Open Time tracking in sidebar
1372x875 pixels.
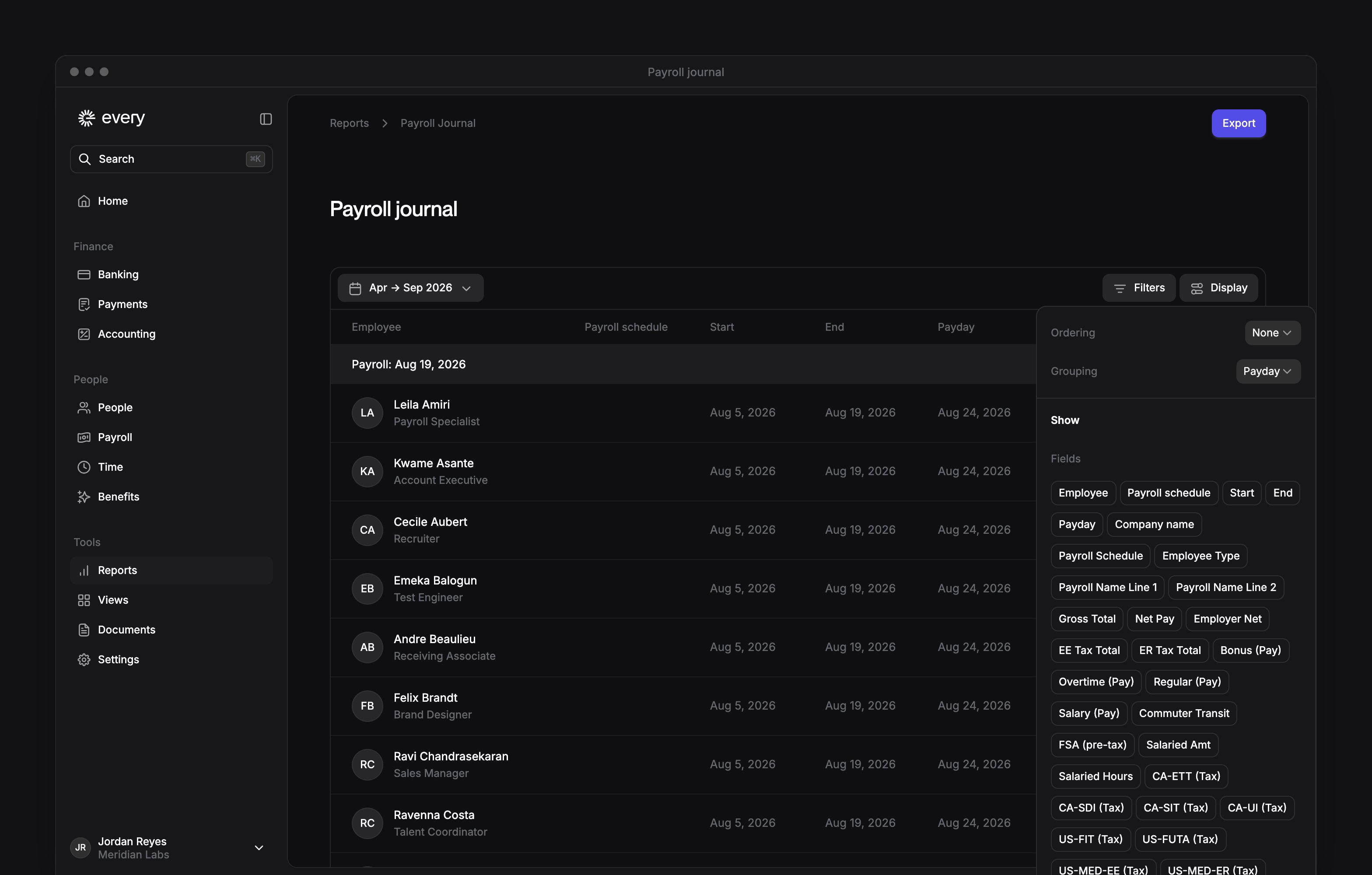[171, 466]
